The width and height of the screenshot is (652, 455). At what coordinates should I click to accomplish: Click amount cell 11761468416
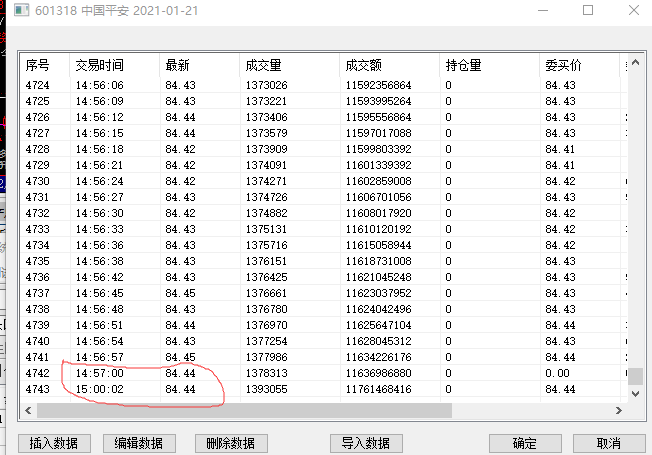378,390
